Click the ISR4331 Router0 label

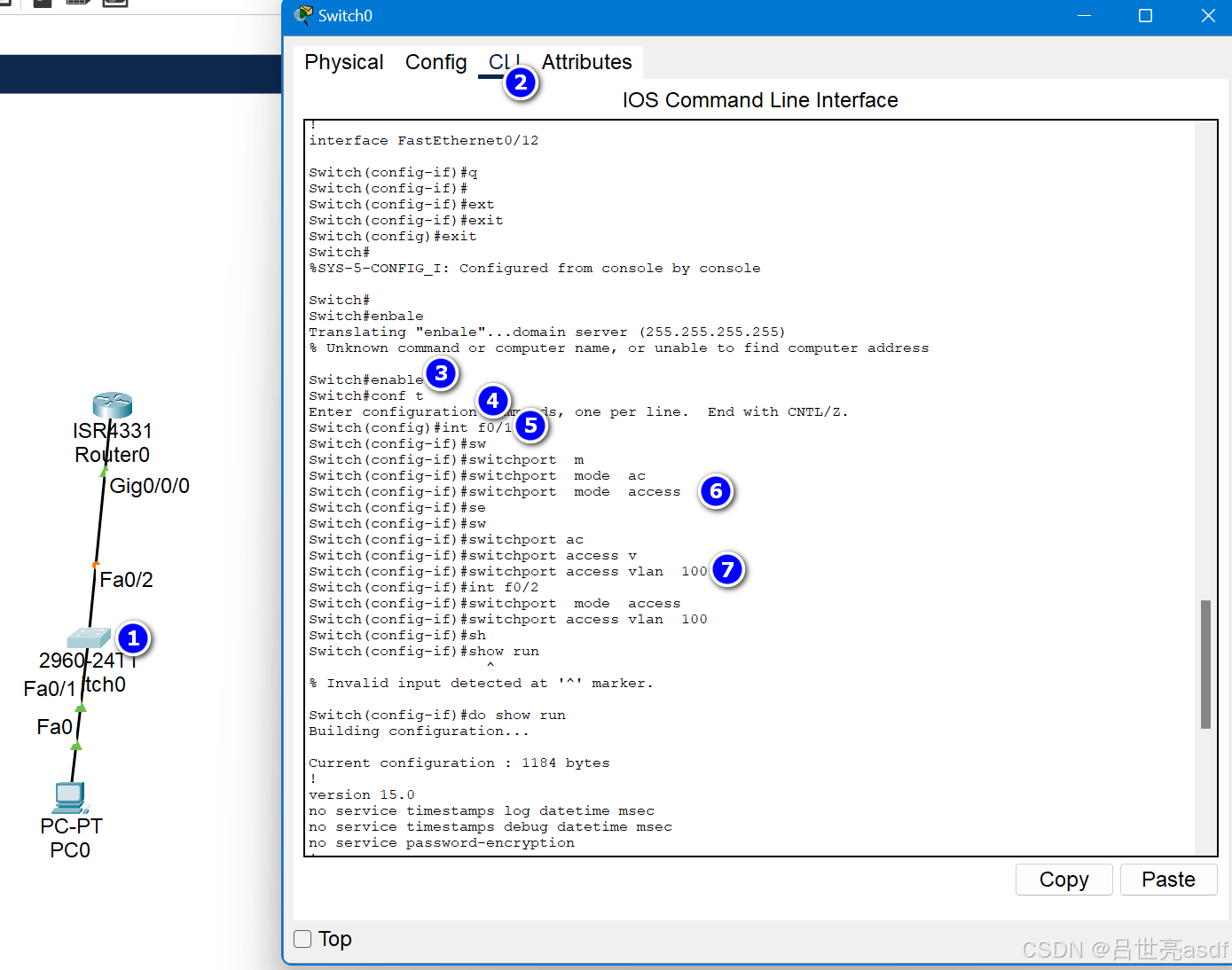click(113, 442)
